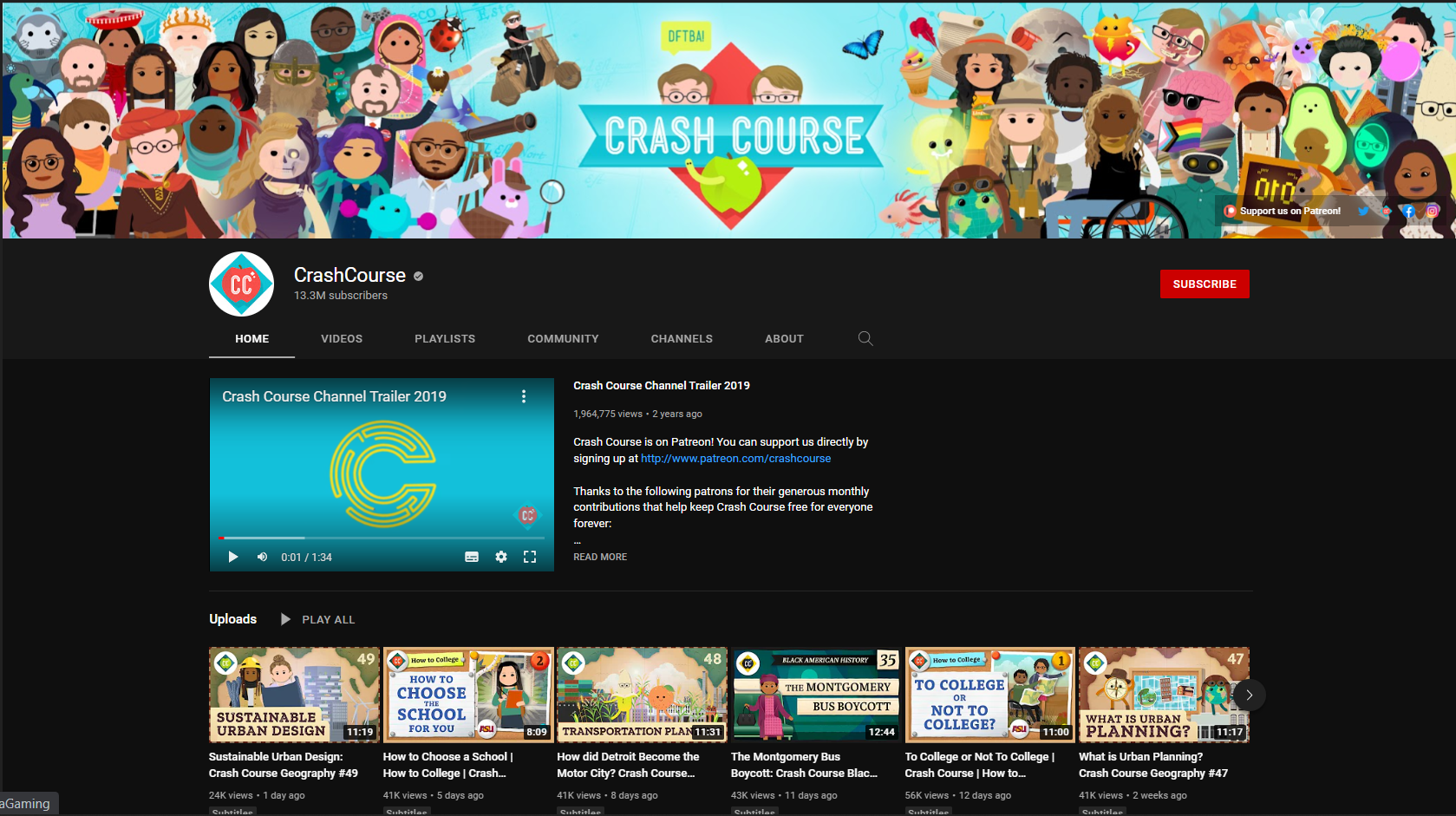Screen dimensions: 1456x816
Task: Play all uploads
Action: pos(317,619)
